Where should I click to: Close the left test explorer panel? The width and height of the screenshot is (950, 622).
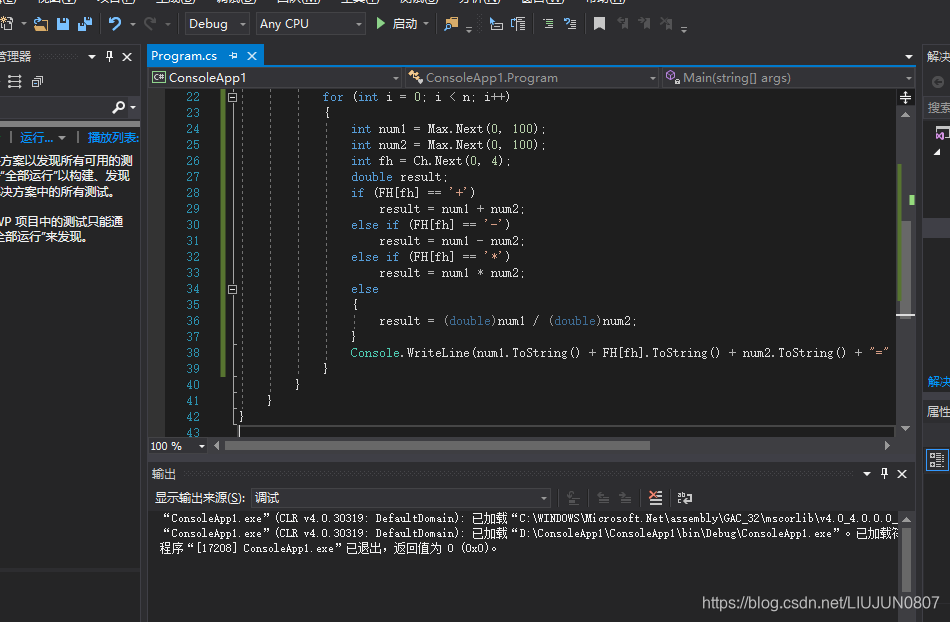pyautogui.click(x=127, y=56)
